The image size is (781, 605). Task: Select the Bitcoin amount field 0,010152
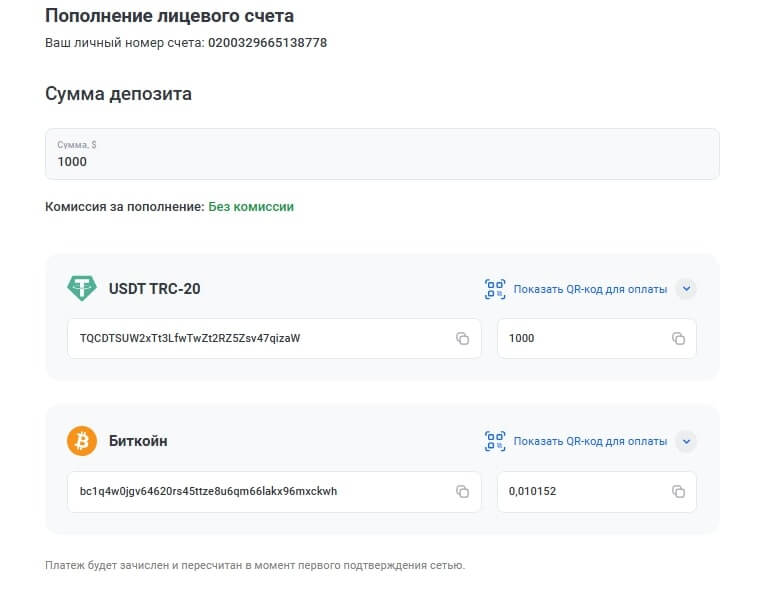coord(597,491)
